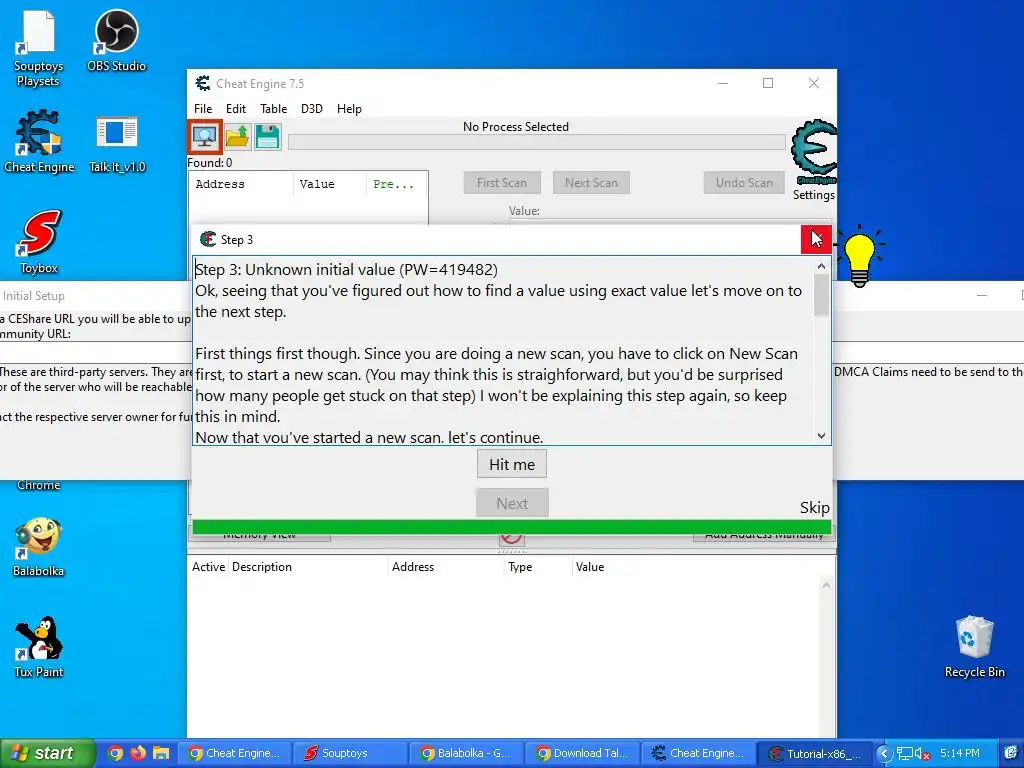Switch to Download Tal... taskbar item
1024x768 pixels.
[x=582, y=753]
